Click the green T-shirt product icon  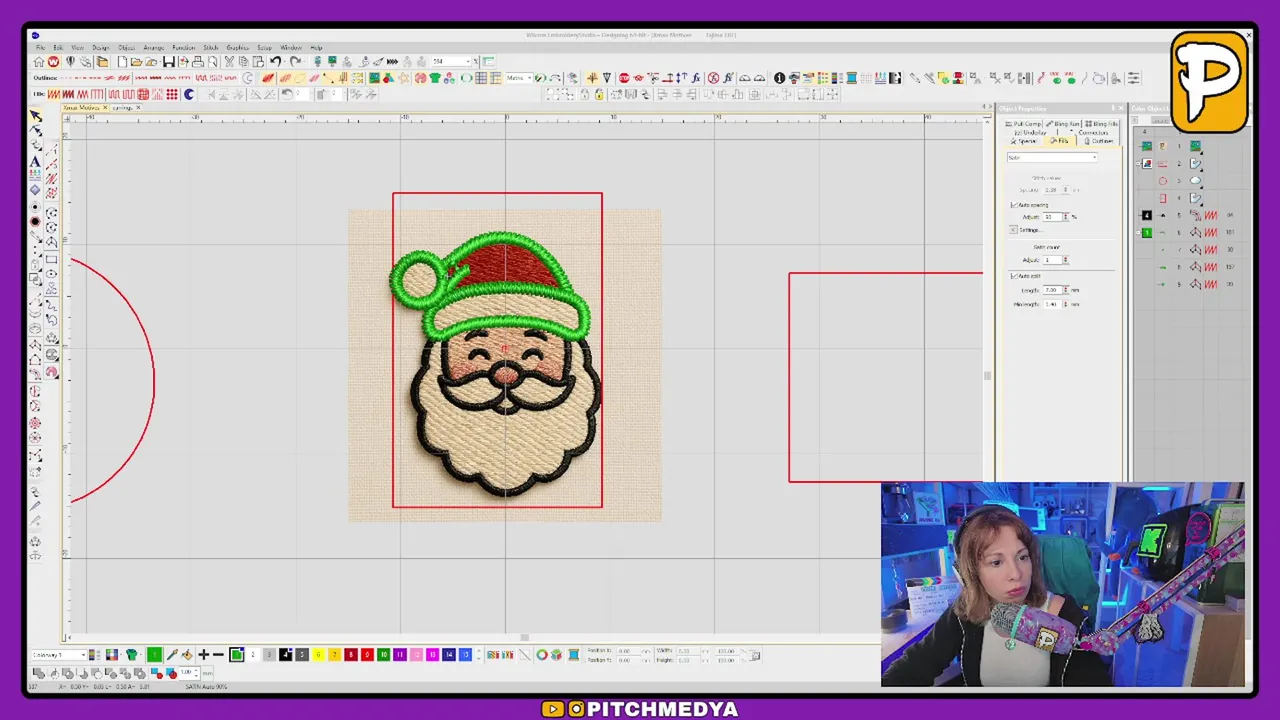point(435,78)
